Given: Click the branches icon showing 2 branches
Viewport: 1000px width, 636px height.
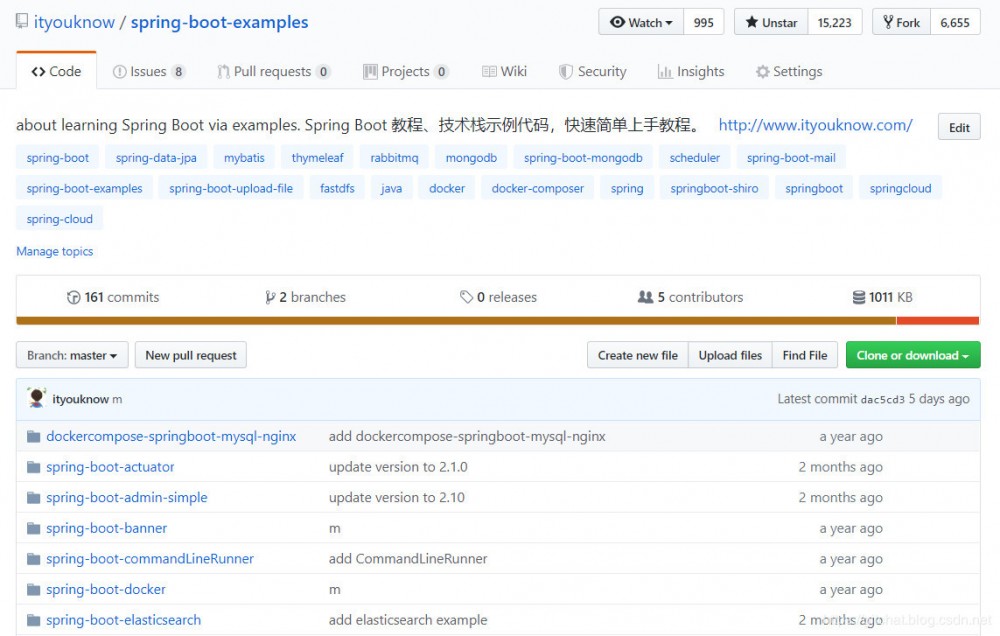Looking at the screenshot, I should pyautogui.click(x=270, y=297).
